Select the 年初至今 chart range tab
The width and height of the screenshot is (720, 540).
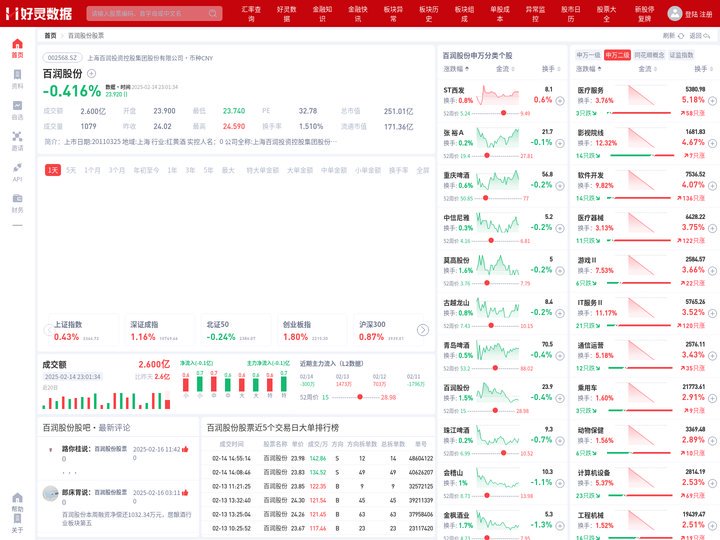tap(146, 170)
